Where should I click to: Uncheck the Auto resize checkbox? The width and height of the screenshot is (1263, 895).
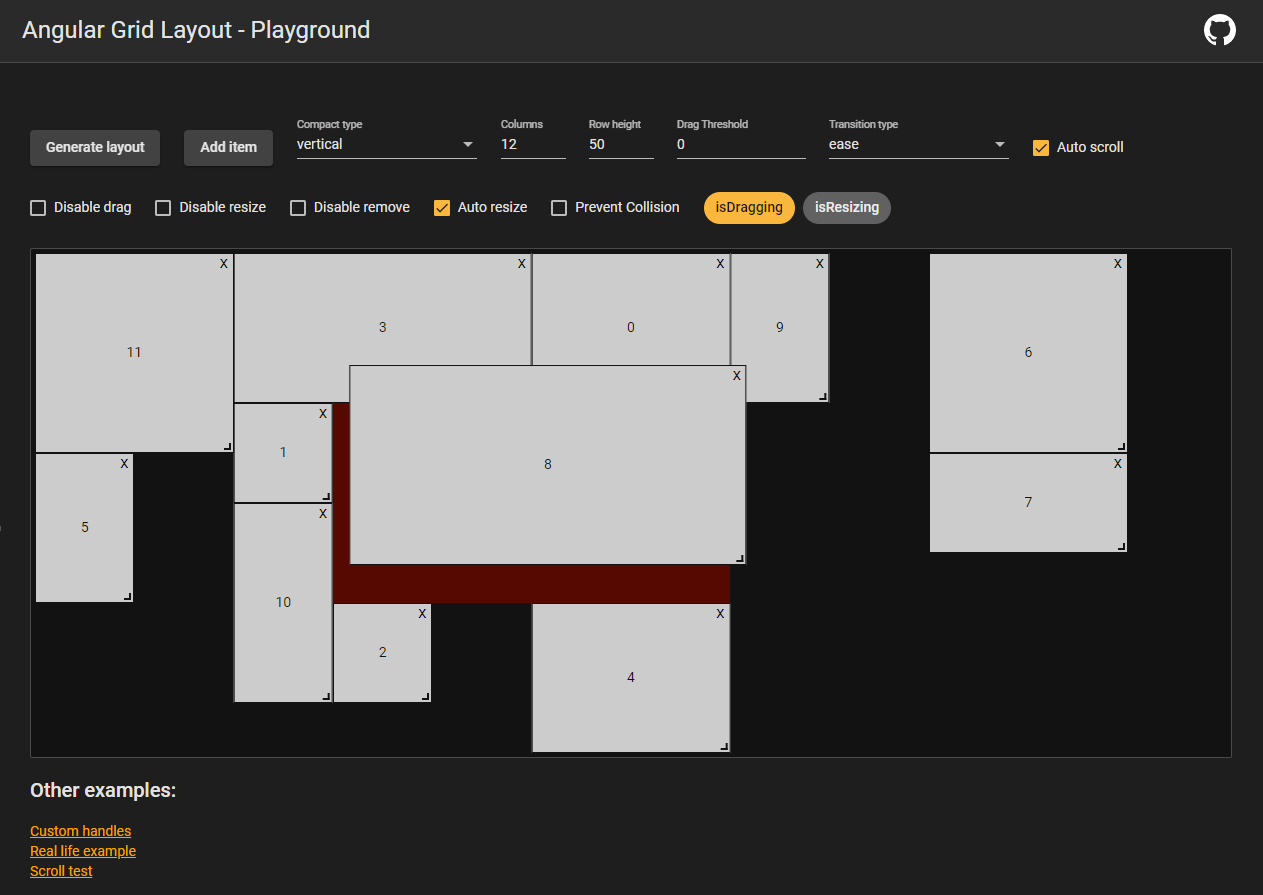(x=442, y=207)
